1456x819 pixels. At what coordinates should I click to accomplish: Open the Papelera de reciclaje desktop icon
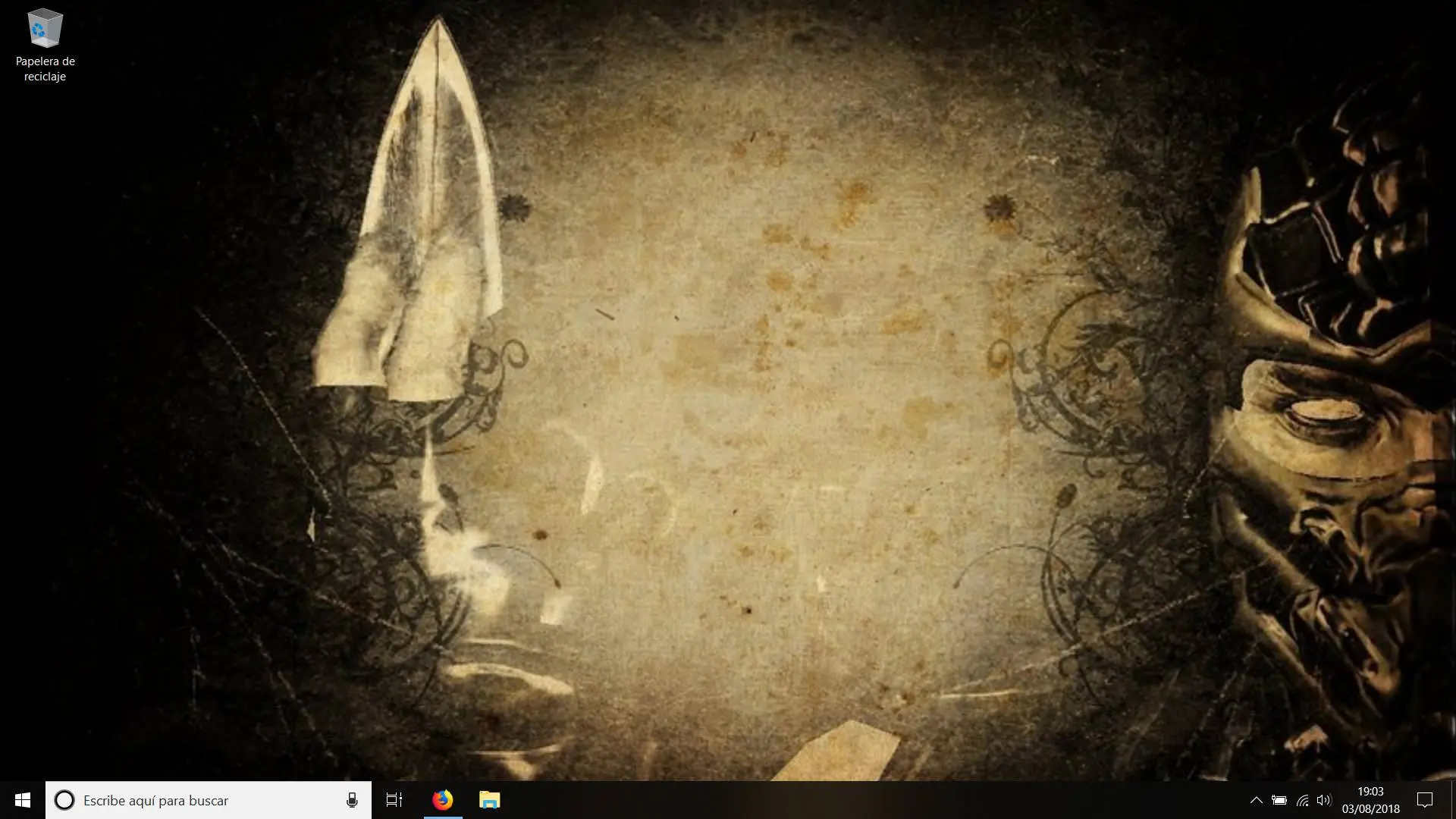[x=45, y=45]
